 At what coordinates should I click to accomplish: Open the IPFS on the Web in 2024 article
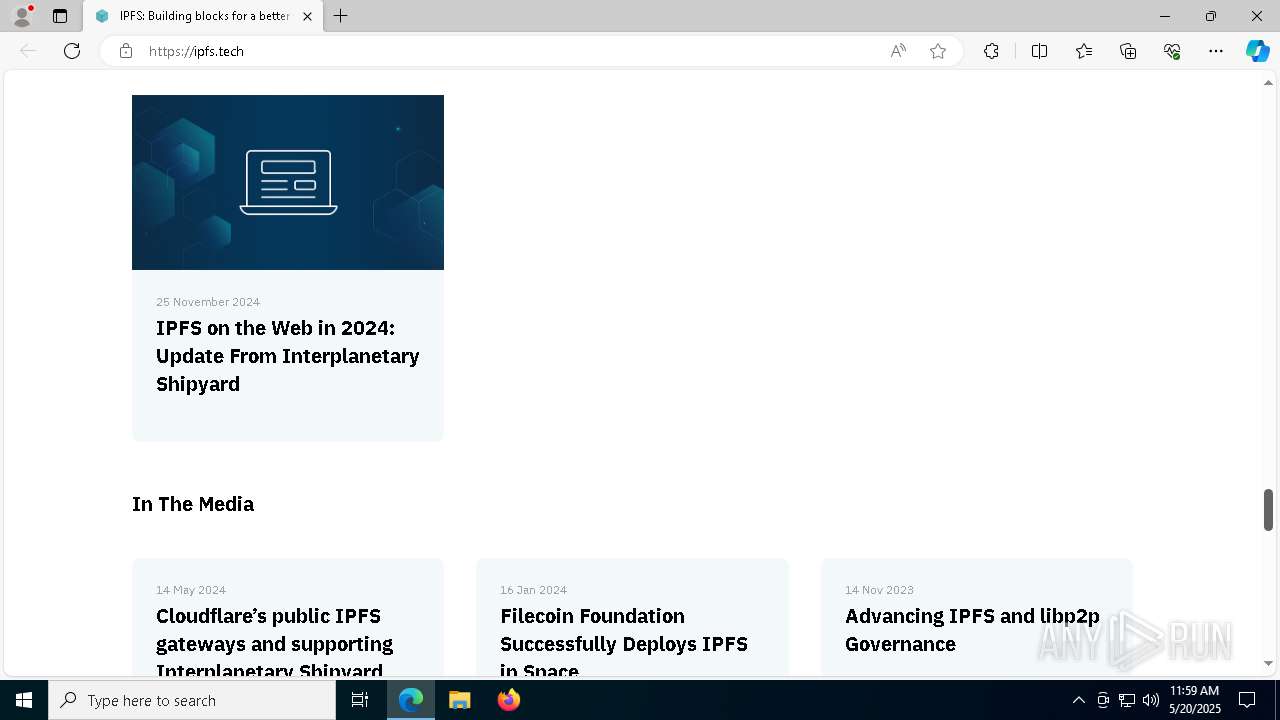pos(288,356)
